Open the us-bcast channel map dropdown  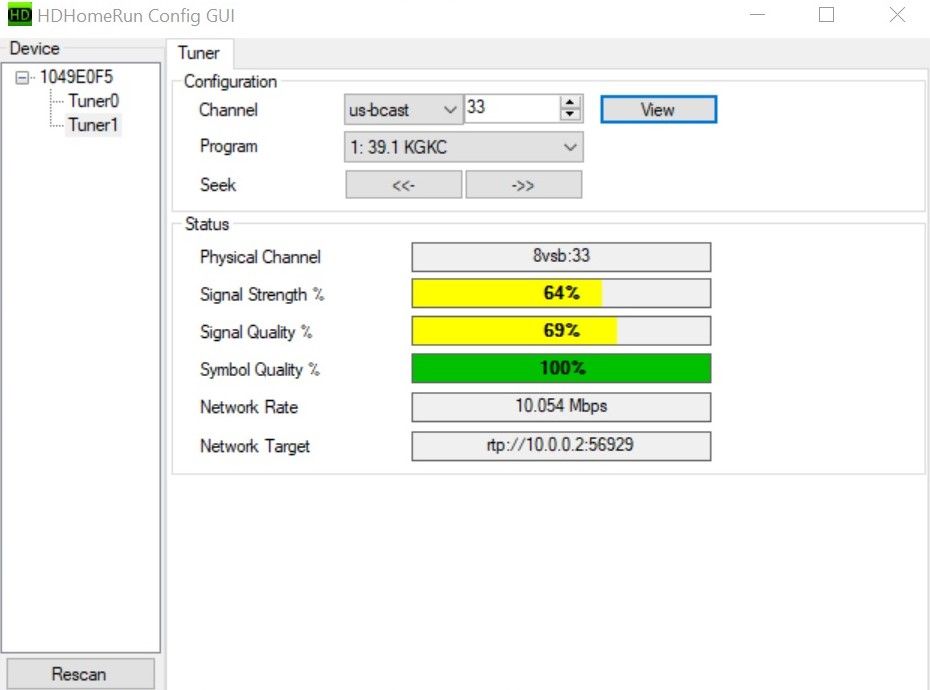[x=403, y=110]
